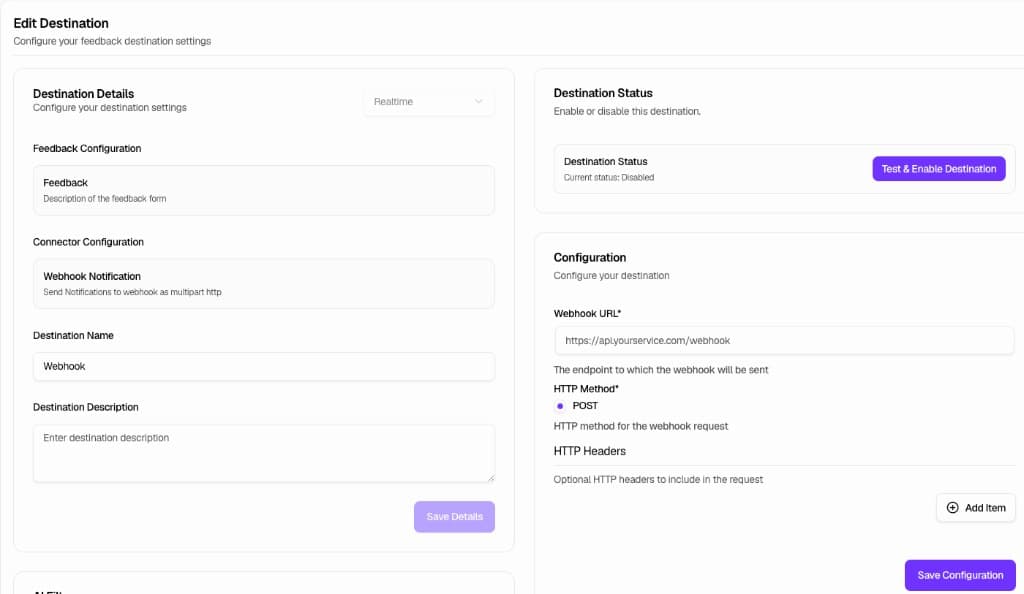Screen dimensions: 1024x594
Task: Click the Destination Description text area
Action: click(264, 454)
